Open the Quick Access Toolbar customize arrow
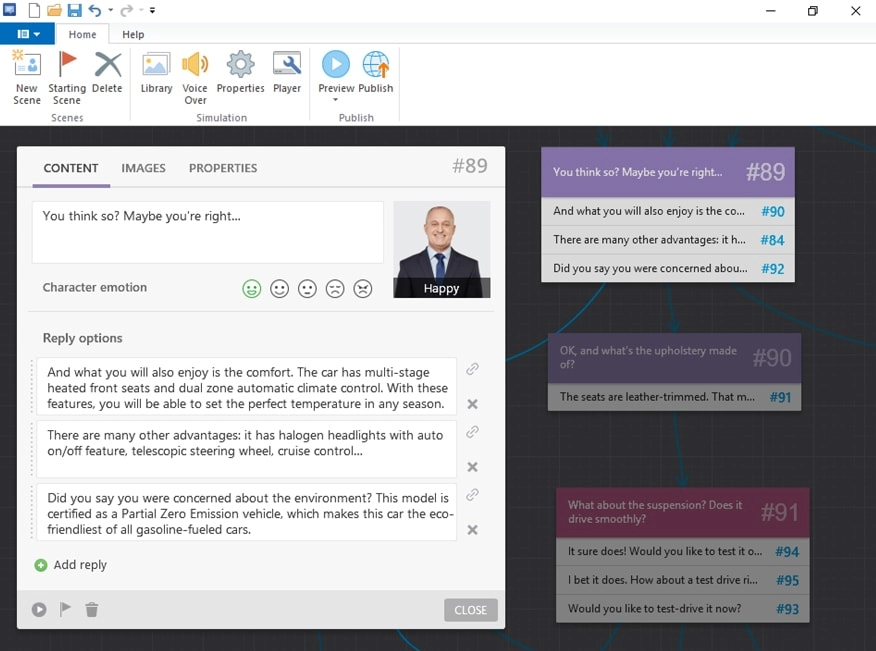This screenshot has height=651, width=876. [x=152, y=11]
